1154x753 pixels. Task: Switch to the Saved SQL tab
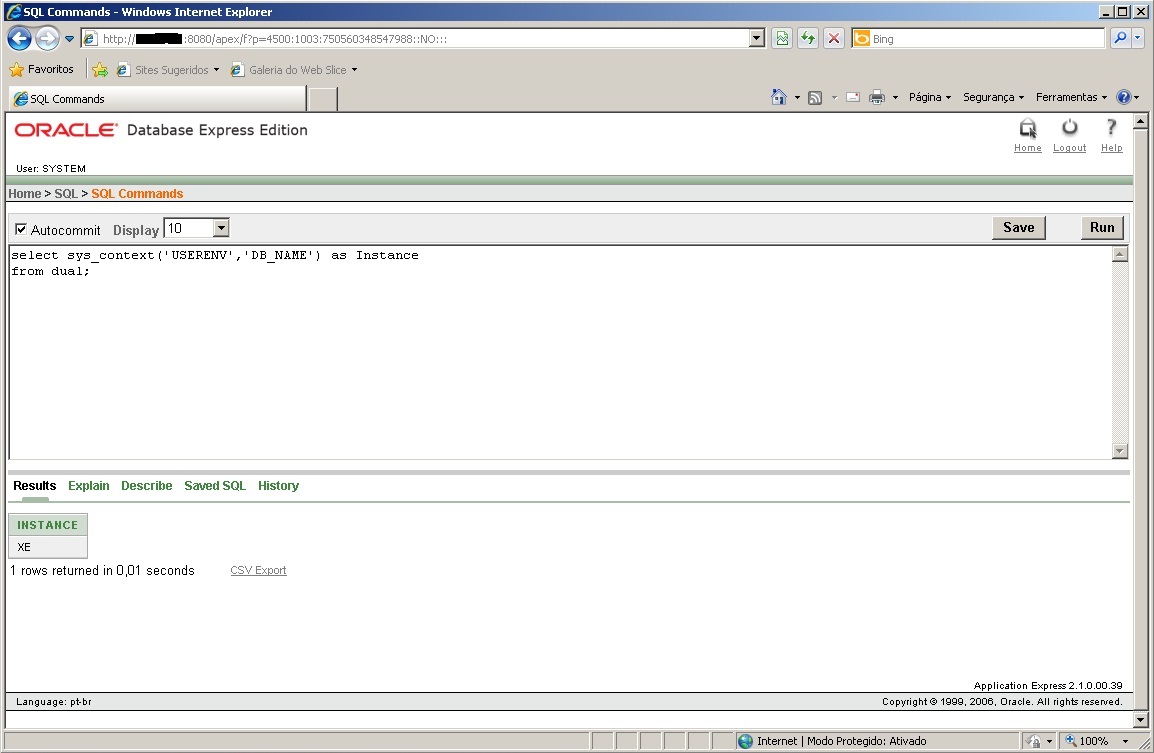[214, 486]
